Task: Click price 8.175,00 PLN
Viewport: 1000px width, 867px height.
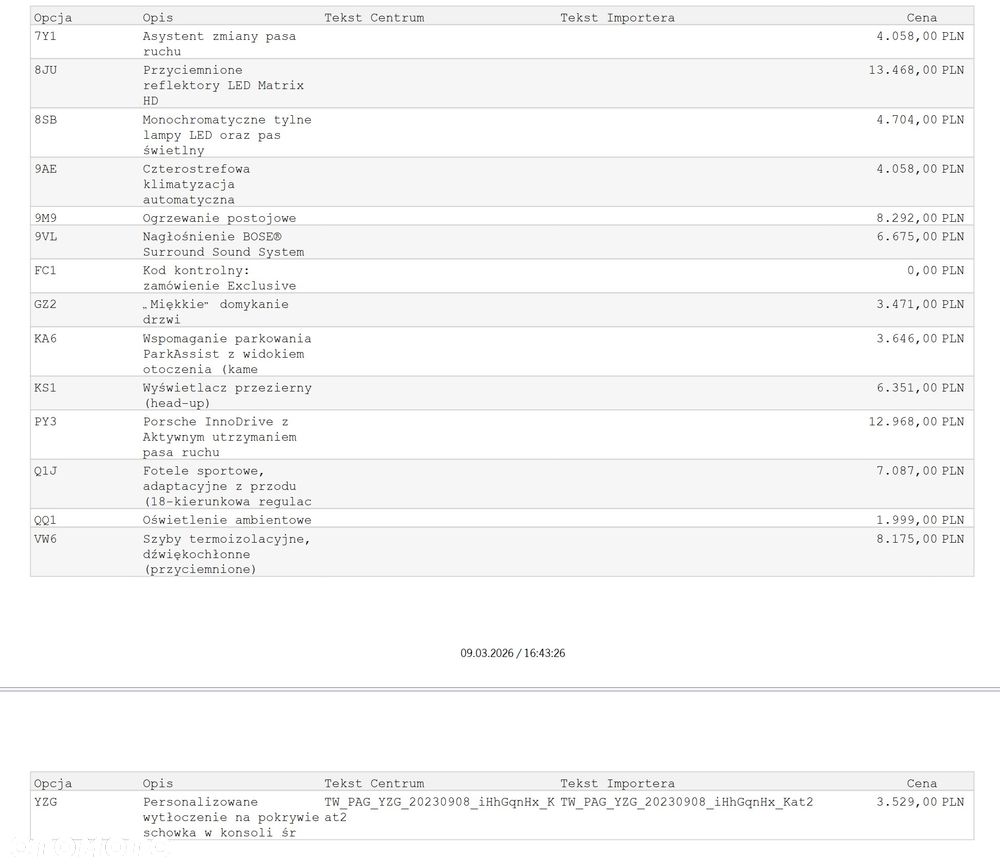Action: (920, 539)
